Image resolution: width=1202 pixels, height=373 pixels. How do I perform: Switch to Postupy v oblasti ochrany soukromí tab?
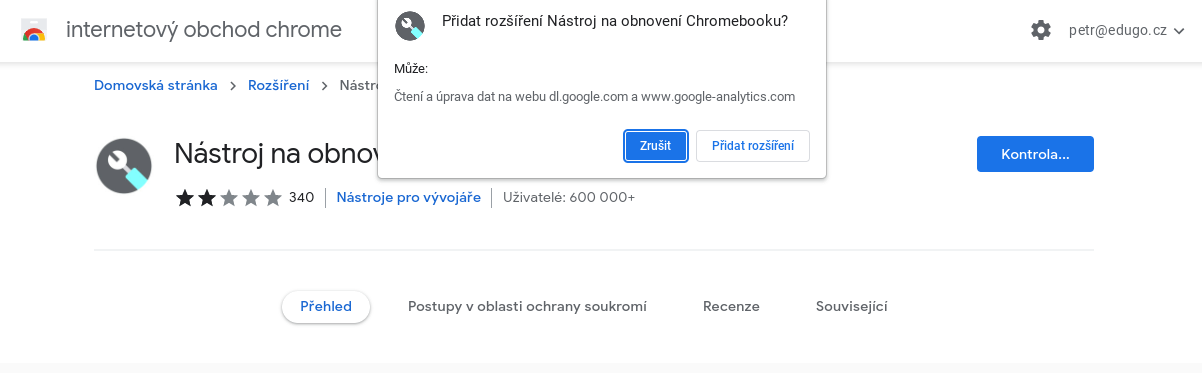tap(527, 307)
